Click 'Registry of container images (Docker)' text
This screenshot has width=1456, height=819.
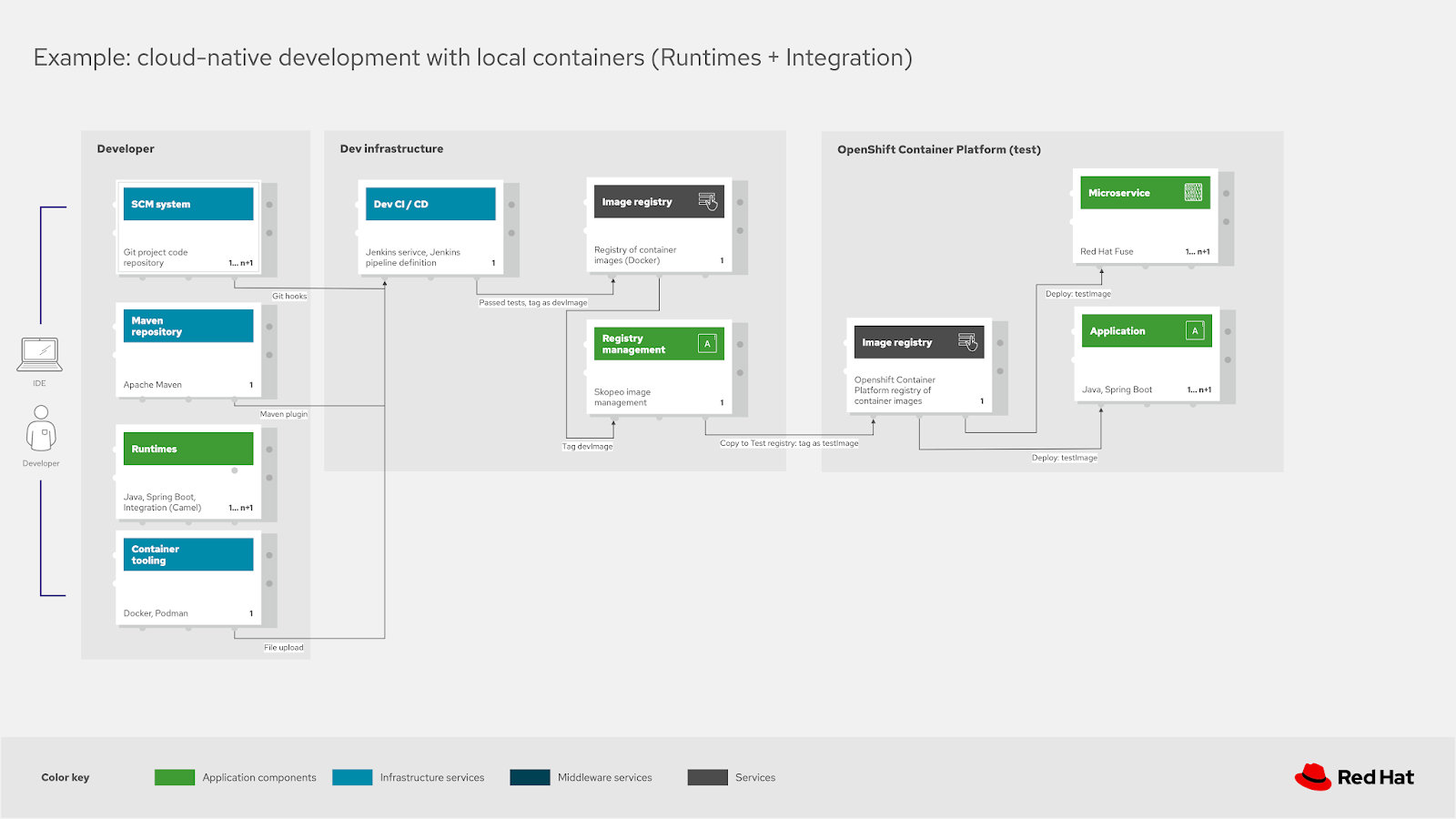[x=635, y=255]
